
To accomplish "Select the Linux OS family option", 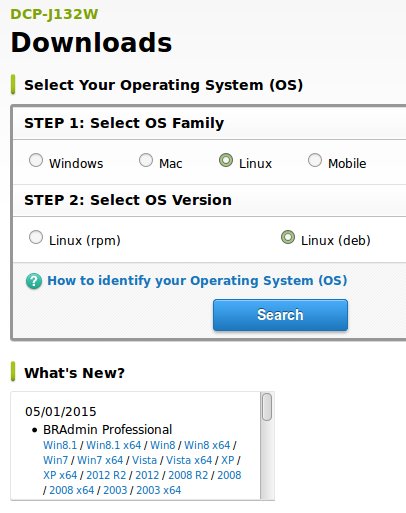I will click(x=226, y=160).
